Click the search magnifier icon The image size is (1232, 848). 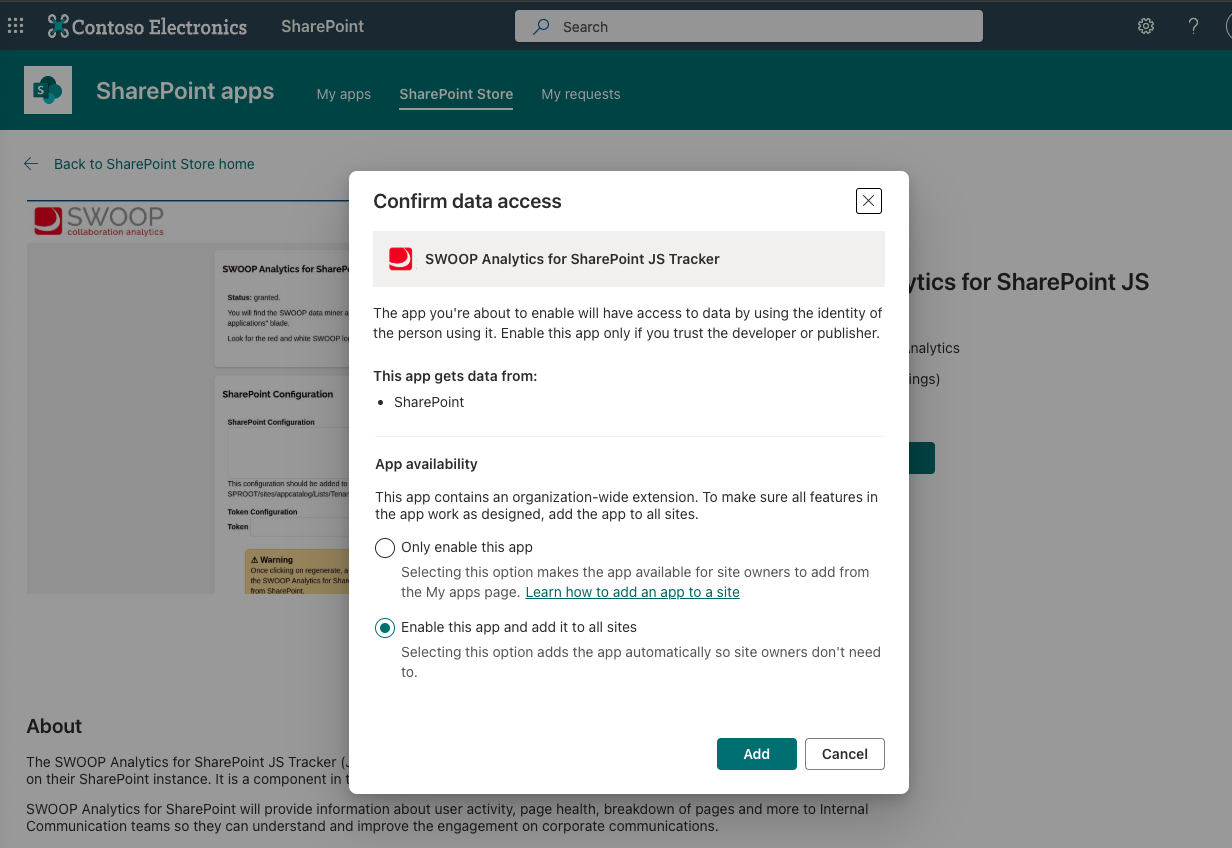click(541, 27)
